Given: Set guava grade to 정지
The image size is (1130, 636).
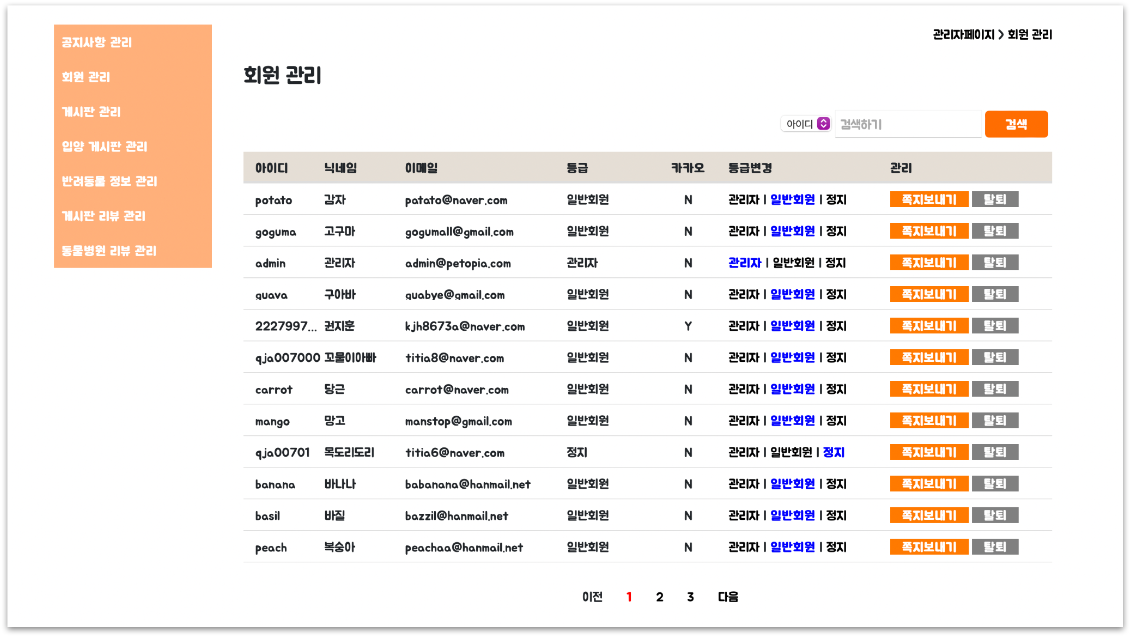Looking at the screenshot, I should 836,295.
